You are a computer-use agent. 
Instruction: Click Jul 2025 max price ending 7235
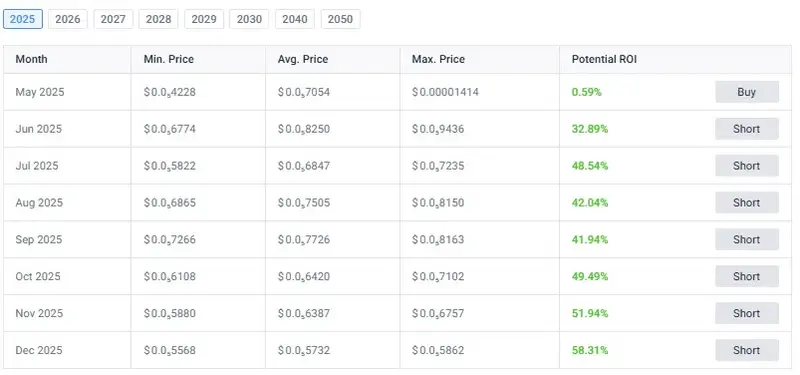pos(438,166)
